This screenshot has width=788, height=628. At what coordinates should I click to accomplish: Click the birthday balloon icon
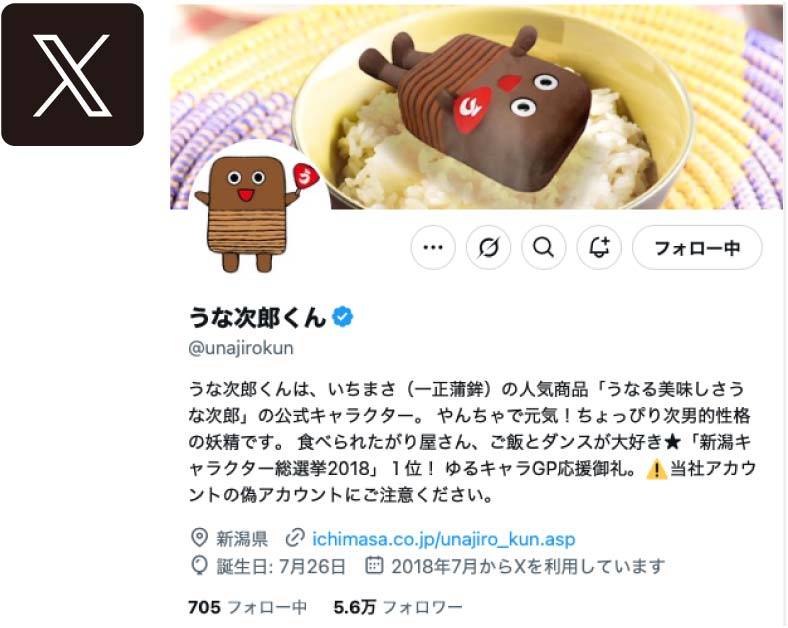click(200, 566)
